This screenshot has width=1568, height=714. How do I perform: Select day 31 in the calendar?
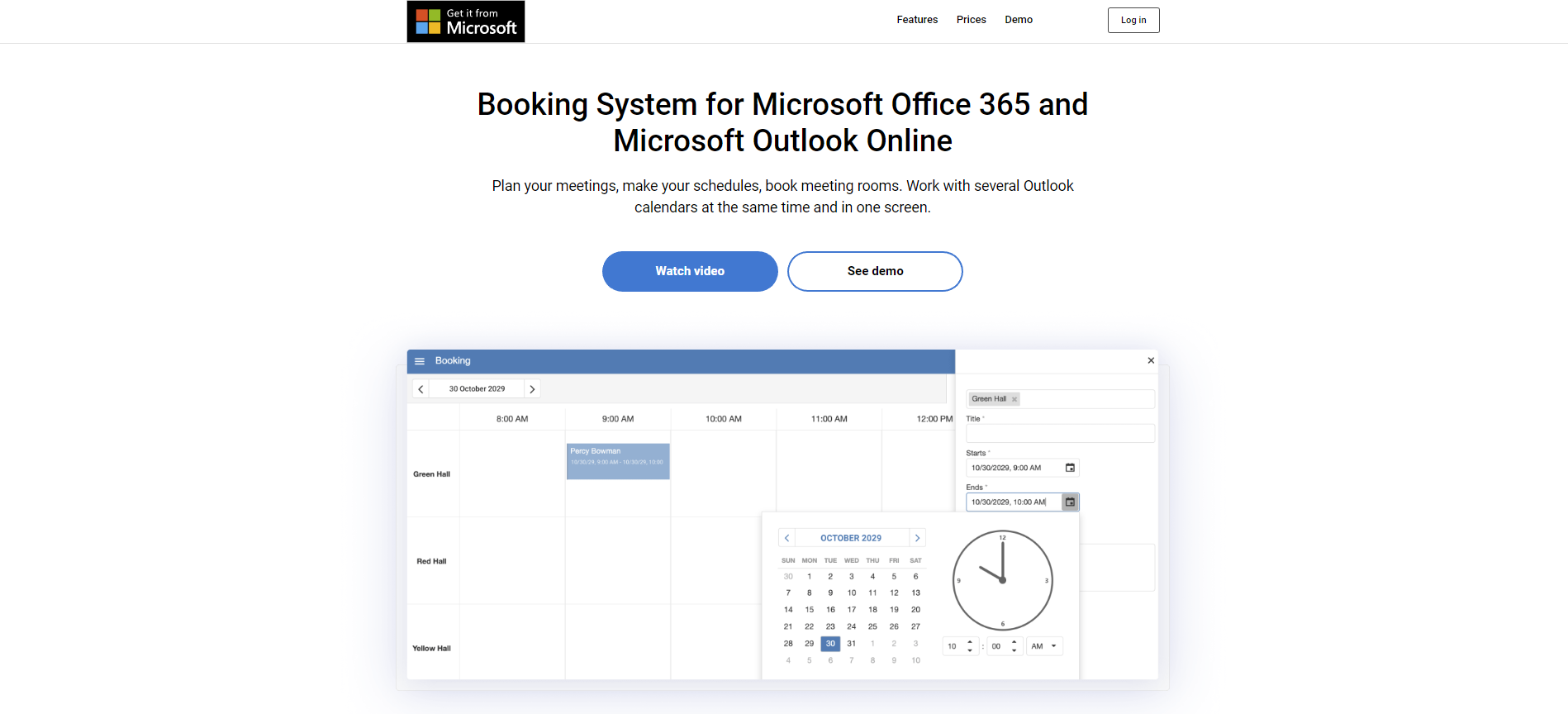(852, 644)
